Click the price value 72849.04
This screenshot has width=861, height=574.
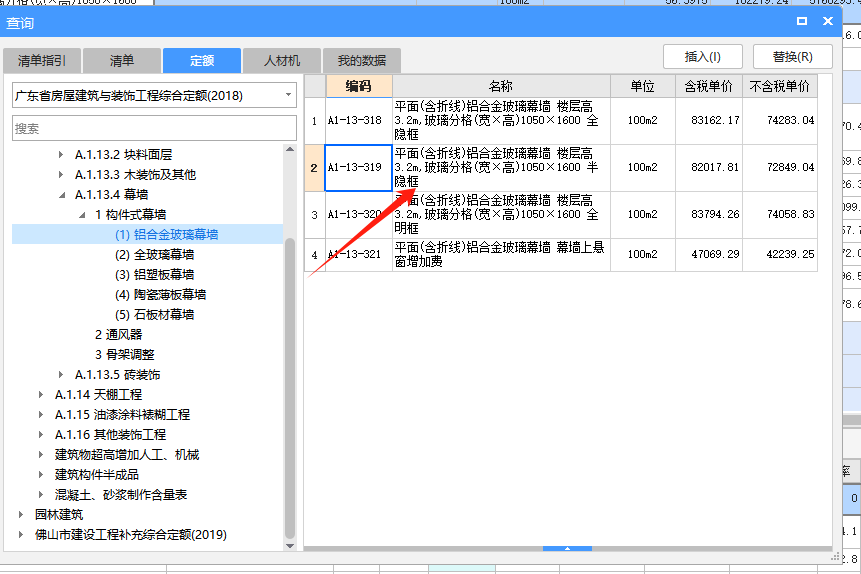(790, 167)
